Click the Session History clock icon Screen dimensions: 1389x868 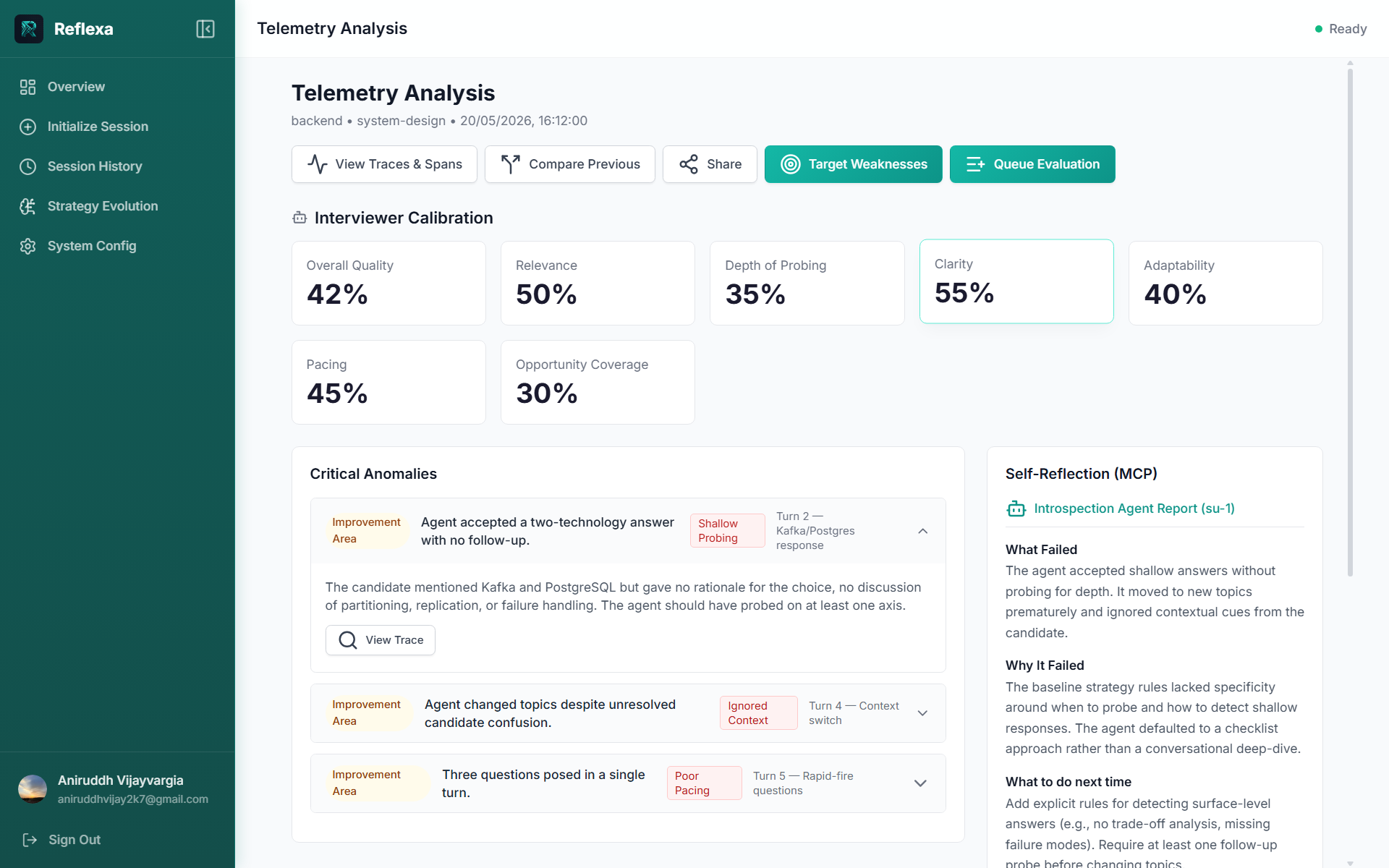coord(27,166)
